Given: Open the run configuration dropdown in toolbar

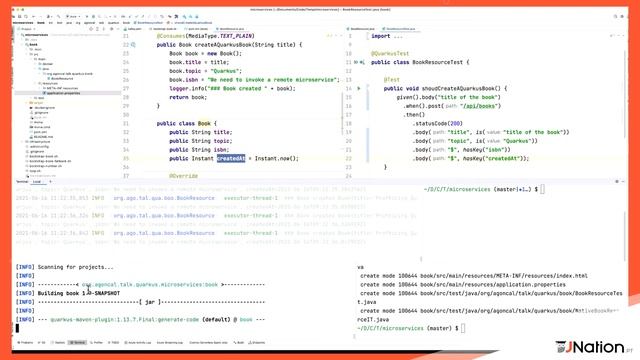Looking at the screenshot, I should (73, 16).
